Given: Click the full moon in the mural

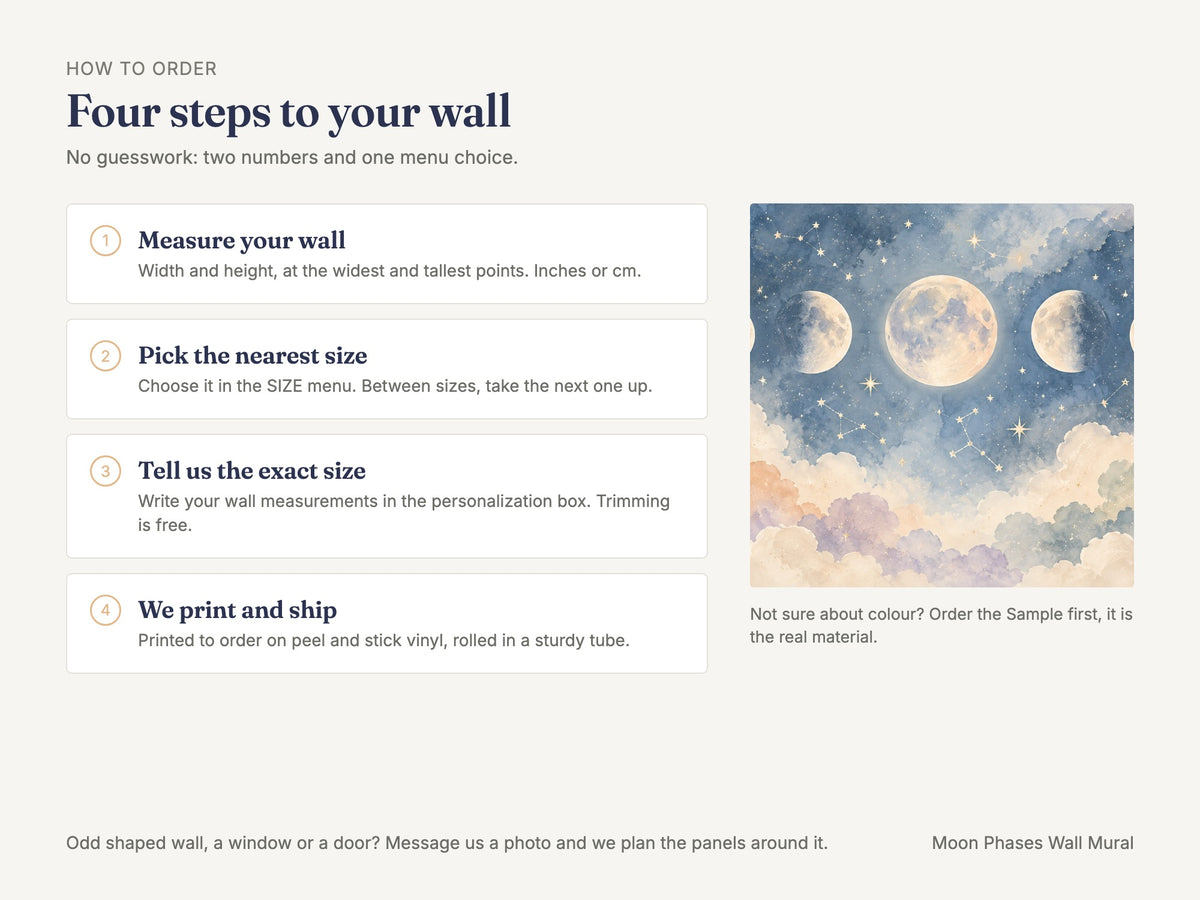Looking at the screenshot, I should (x=941, y=331).
